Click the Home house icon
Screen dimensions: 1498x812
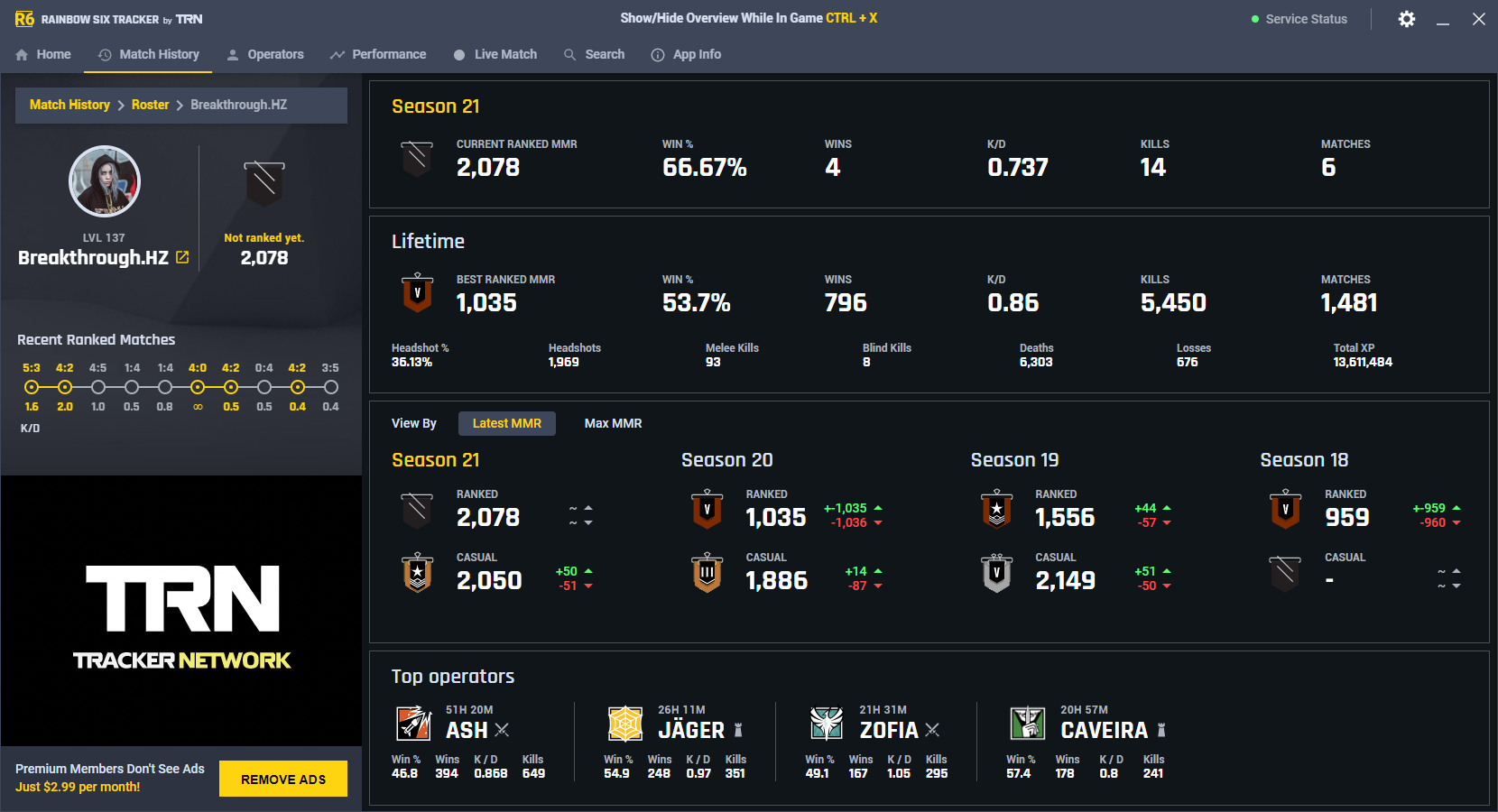click(x=22, y=55)
